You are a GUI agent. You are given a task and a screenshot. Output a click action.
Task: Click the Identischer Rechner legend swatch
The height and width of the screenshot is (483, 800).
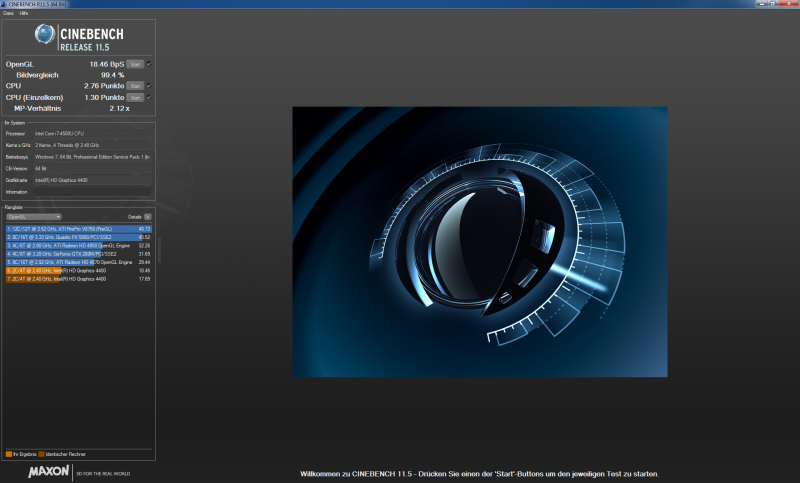coord(42,454)
